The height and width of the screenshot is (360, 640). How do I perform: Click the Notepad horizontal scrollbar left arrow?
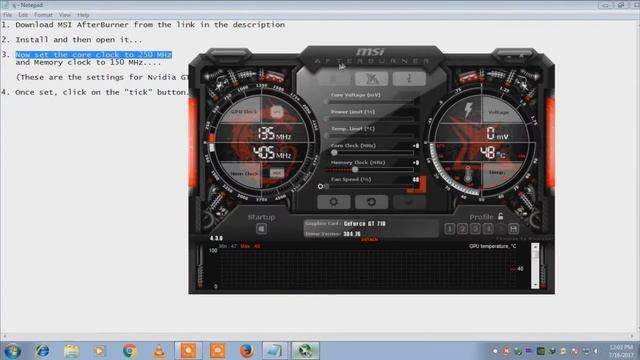tap(4, 336)
